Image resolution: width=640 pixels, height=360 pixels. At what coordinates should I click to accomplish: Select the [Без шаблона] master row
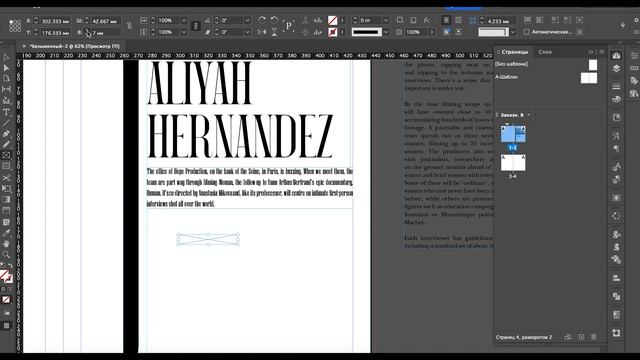(x=547, y=64)
